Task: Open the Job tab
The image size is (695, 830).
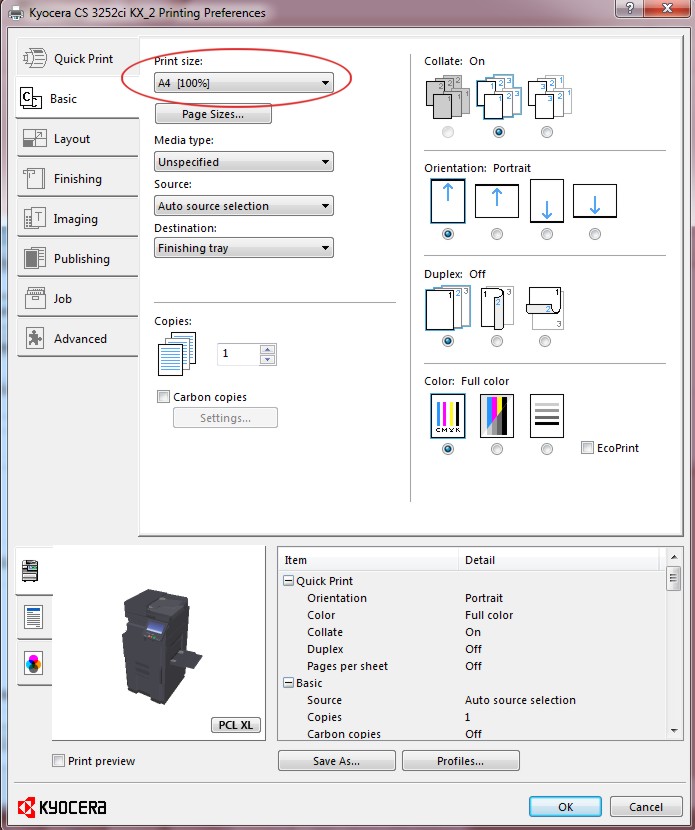Action: point(78,299)
